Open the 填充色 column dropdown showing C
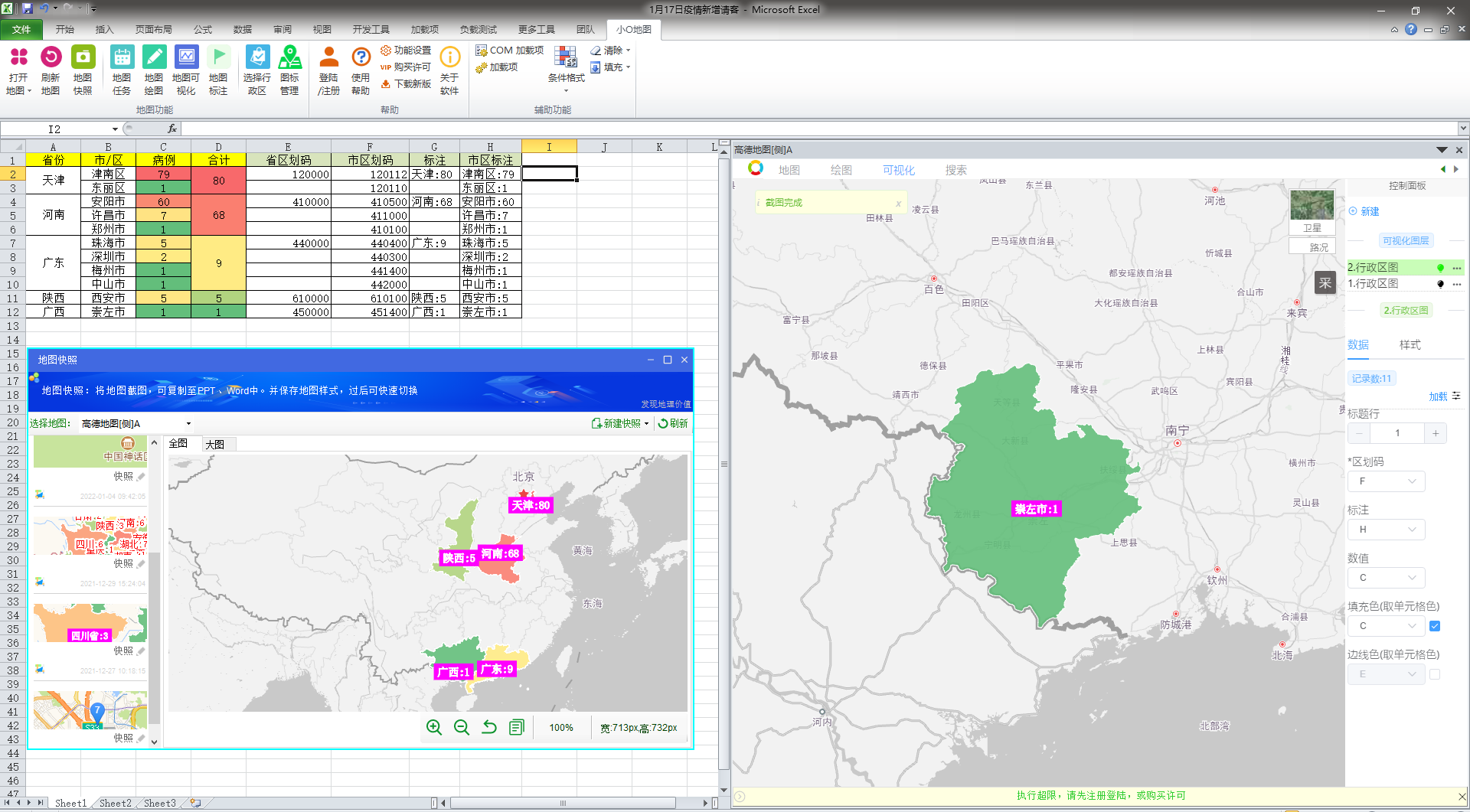Screen dimensions: 1470x812 (x=1387, y=626)
